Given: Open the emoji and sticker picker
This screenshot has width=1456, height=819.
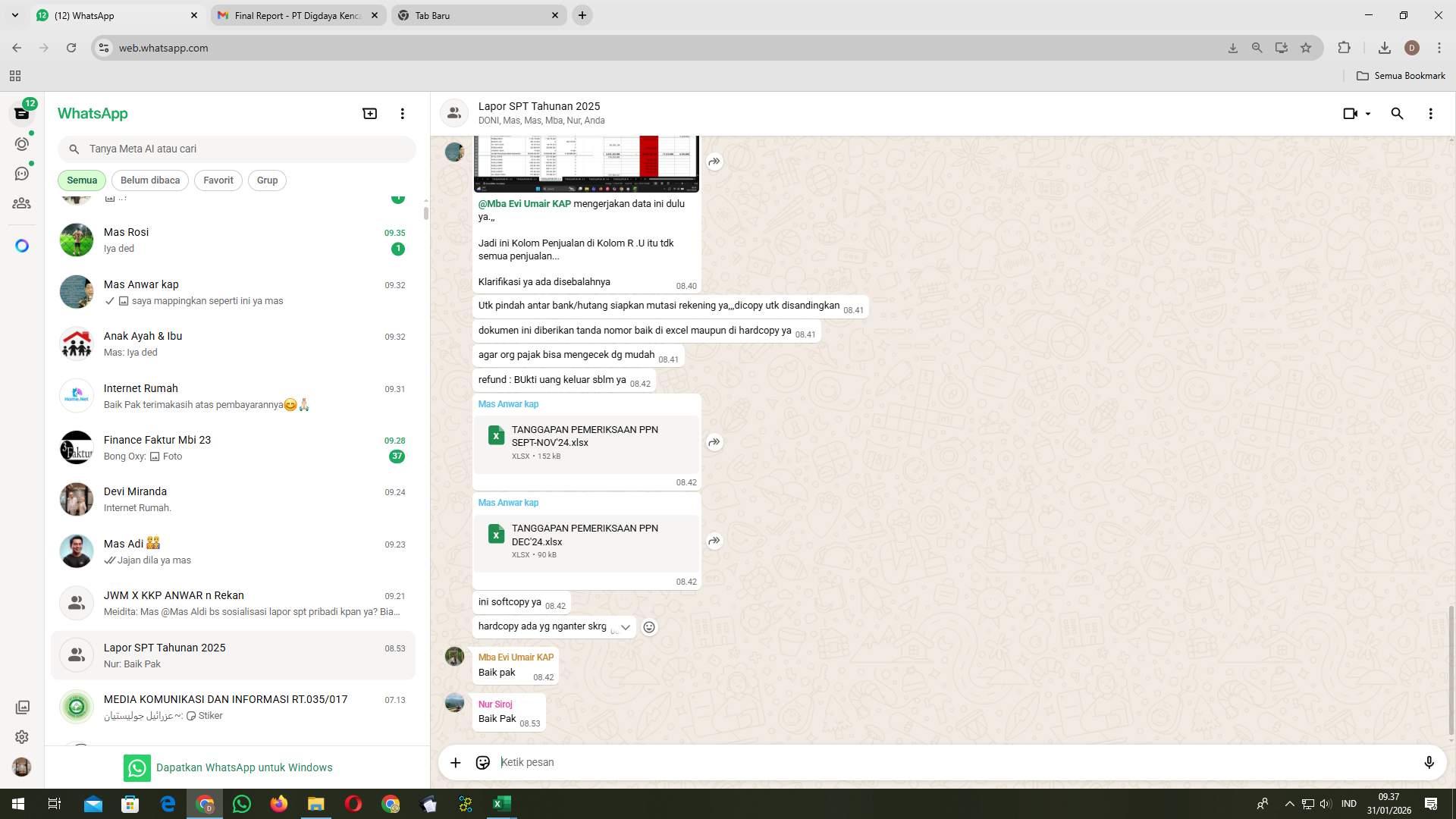Looking at the screenshot, I should pyautogui.click(x=482, y=762).
